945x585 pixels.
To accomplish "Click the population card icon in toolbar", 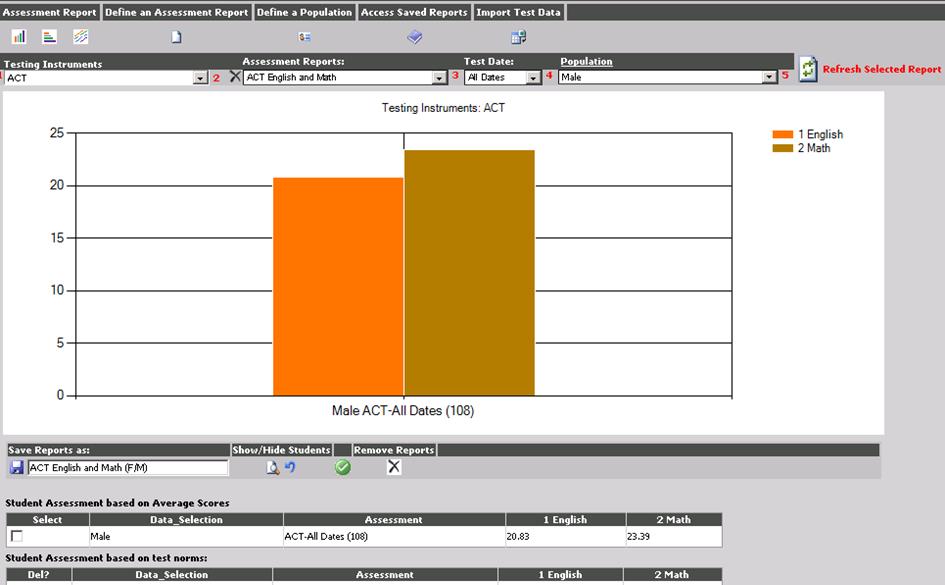I will point(305,37).
